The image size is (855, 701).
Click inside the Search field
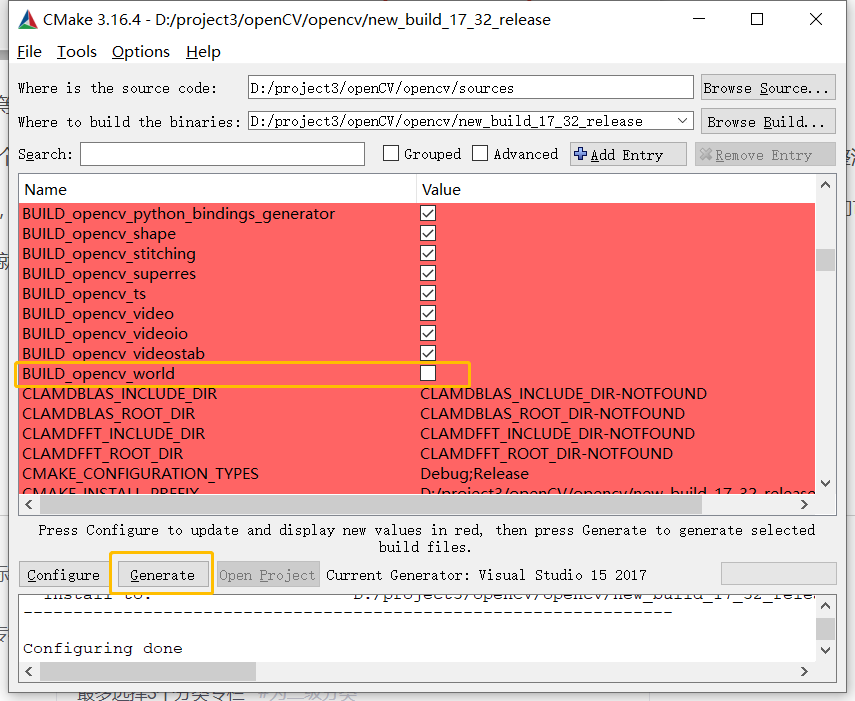(222, 153)
